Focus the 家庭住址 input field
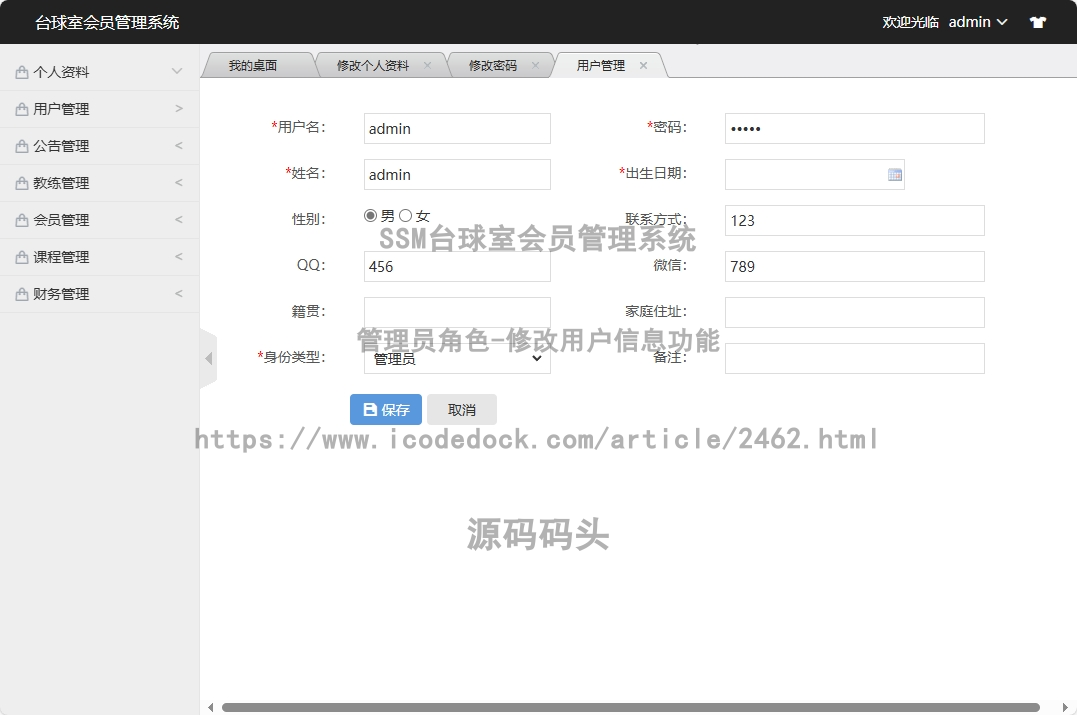1077x715 pixels. 854,313
